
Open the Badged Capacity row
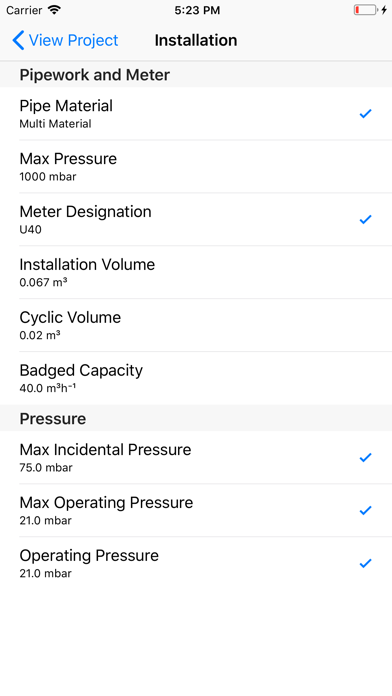196,378
